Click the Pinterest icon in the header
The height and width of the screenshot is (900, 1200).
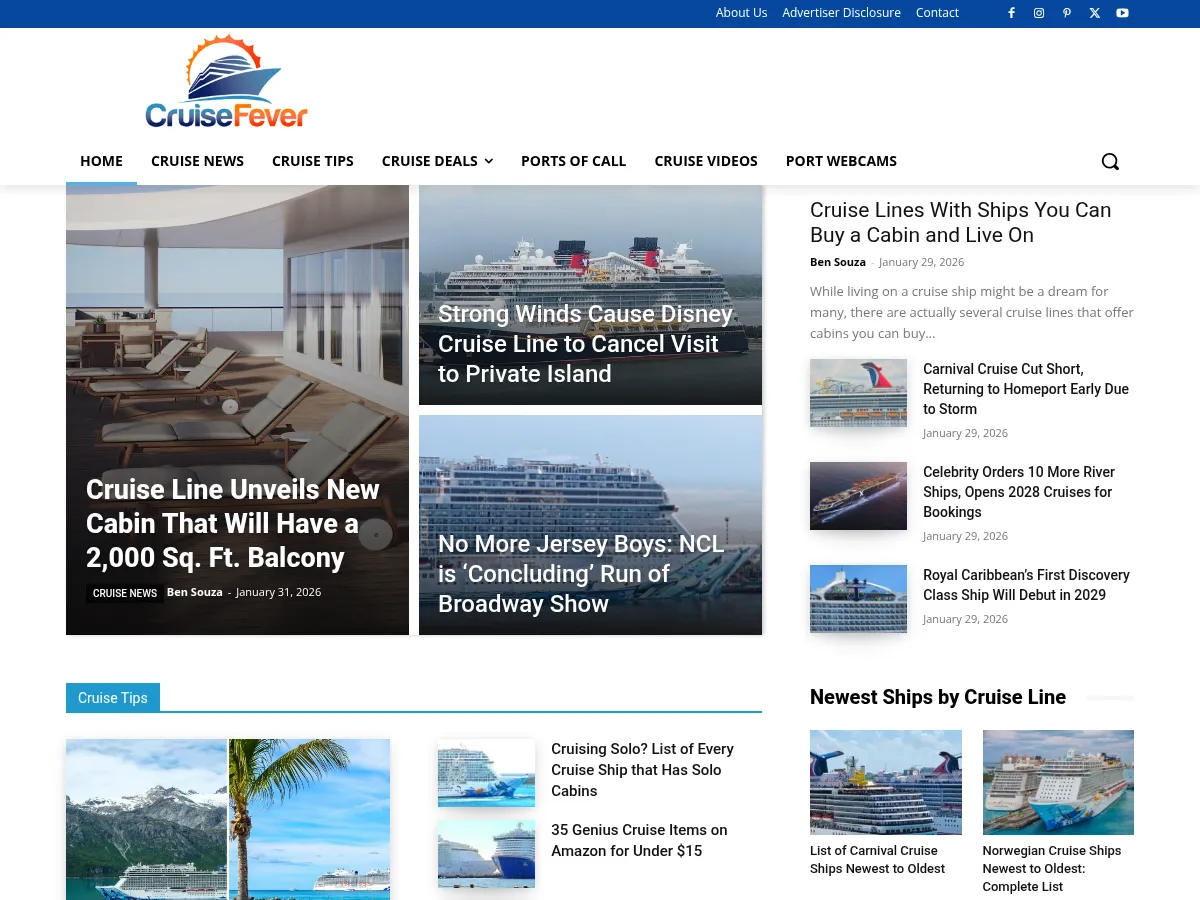pyautogui.click(x=1067, y=13)
